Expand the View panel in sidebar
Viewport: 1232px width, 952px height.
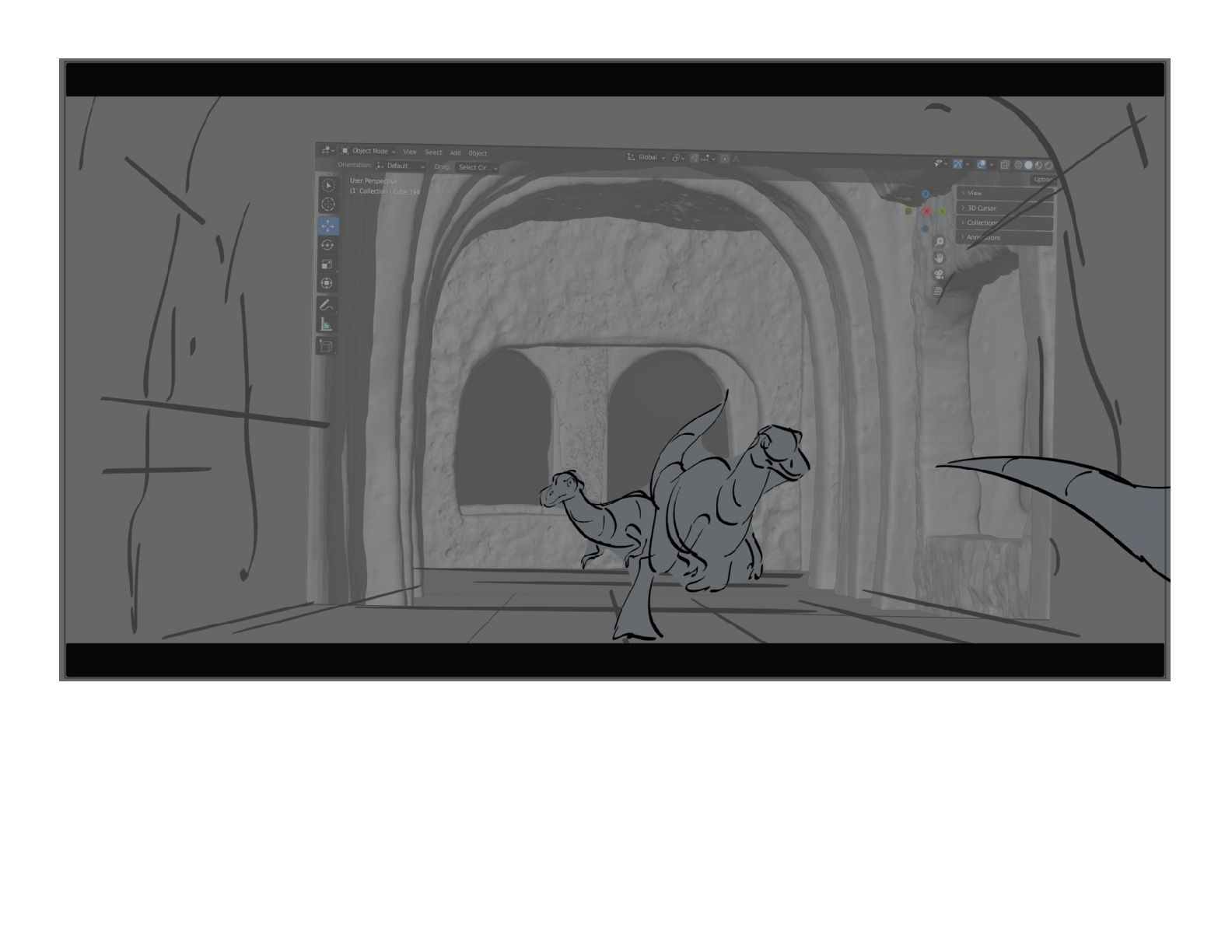(x=1005, y=193)
